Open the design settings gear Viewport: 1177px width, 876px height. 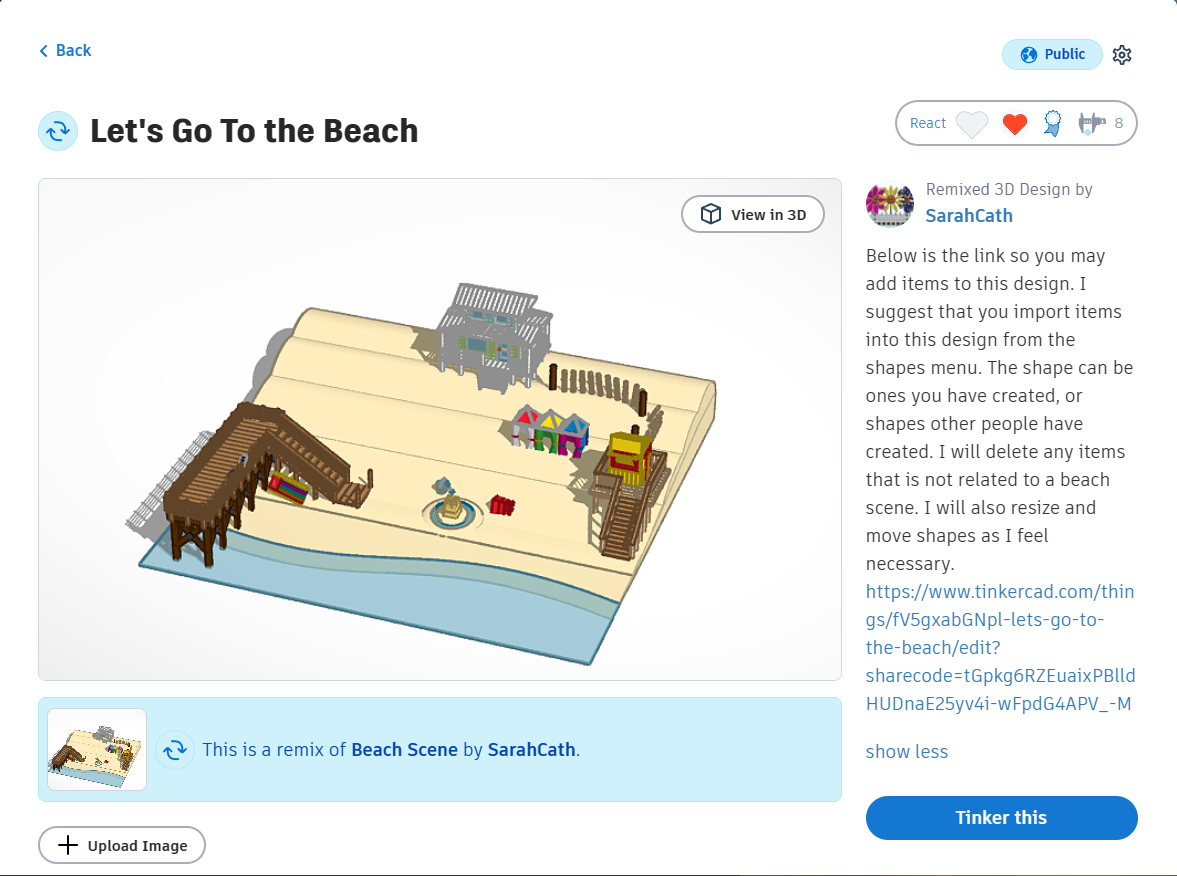[1121, 55]
